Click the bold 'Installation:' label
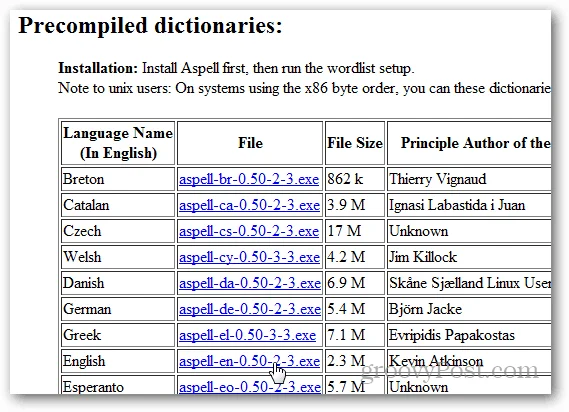 click(x=98, y=68)
